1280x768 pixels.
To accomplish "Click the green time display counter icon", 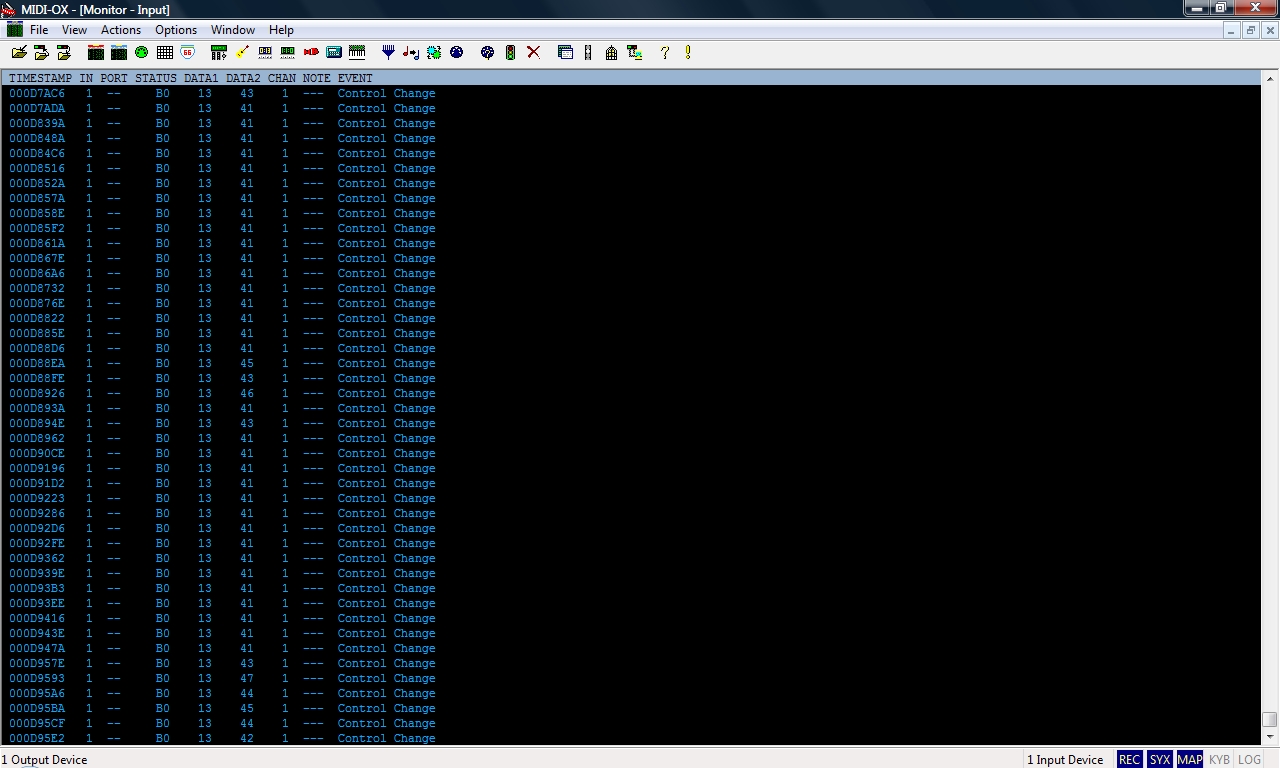I will point(288,52).
